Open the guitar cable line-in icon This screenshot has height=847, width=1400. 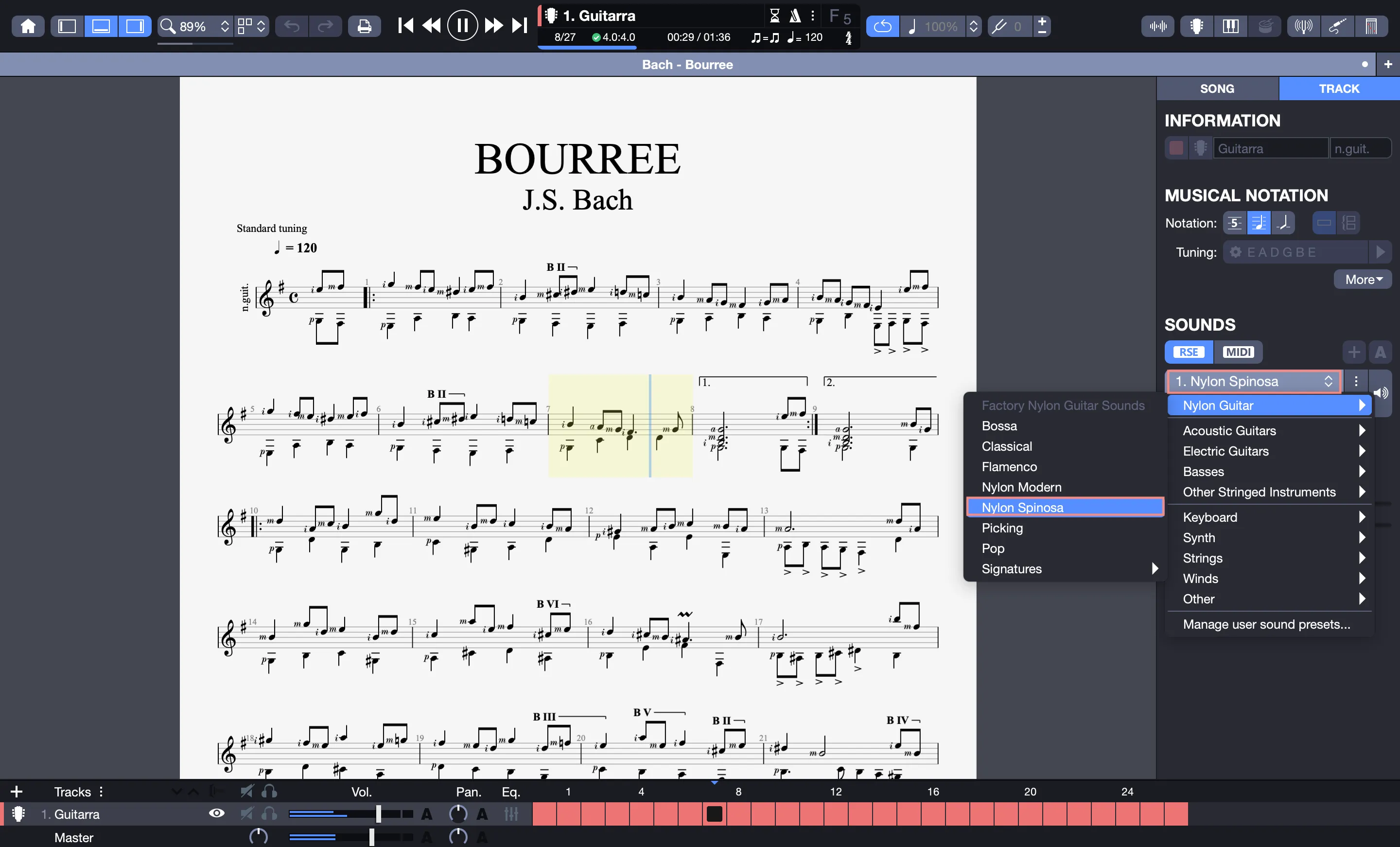tap(1337, 26)
